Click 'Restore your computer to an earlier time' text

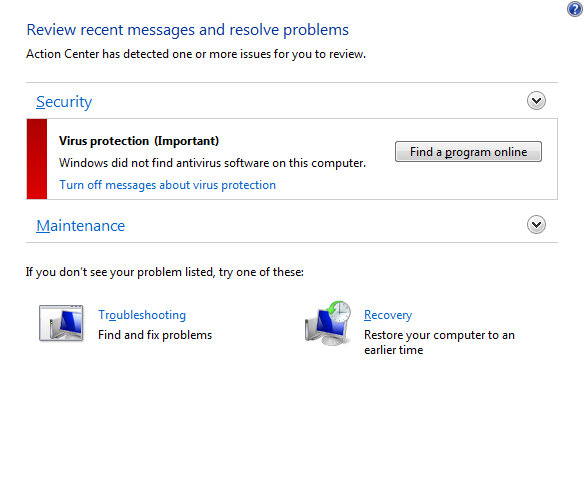pos(439,343)
